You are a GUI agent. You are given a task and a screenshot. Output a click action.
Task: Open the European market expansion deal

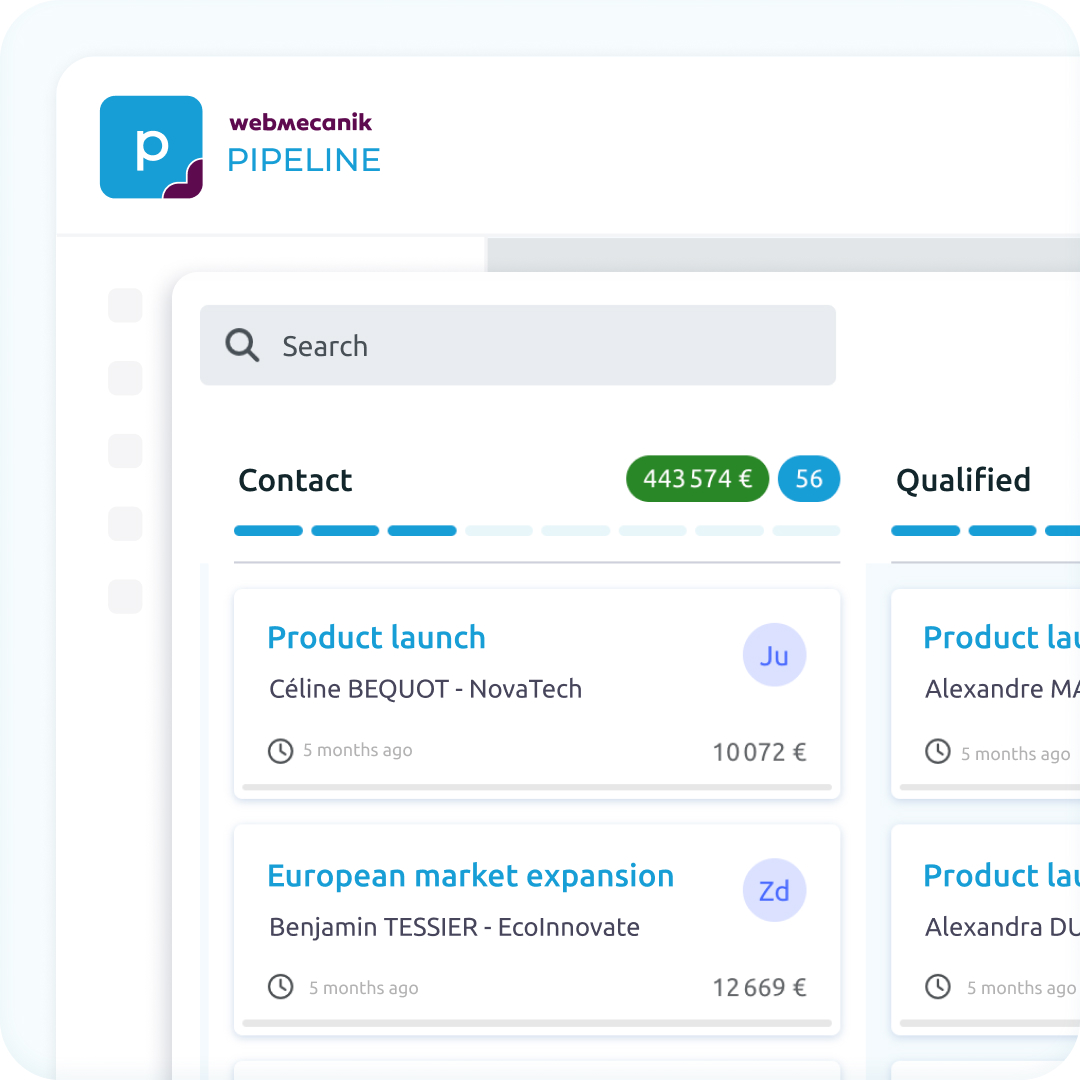470,875
